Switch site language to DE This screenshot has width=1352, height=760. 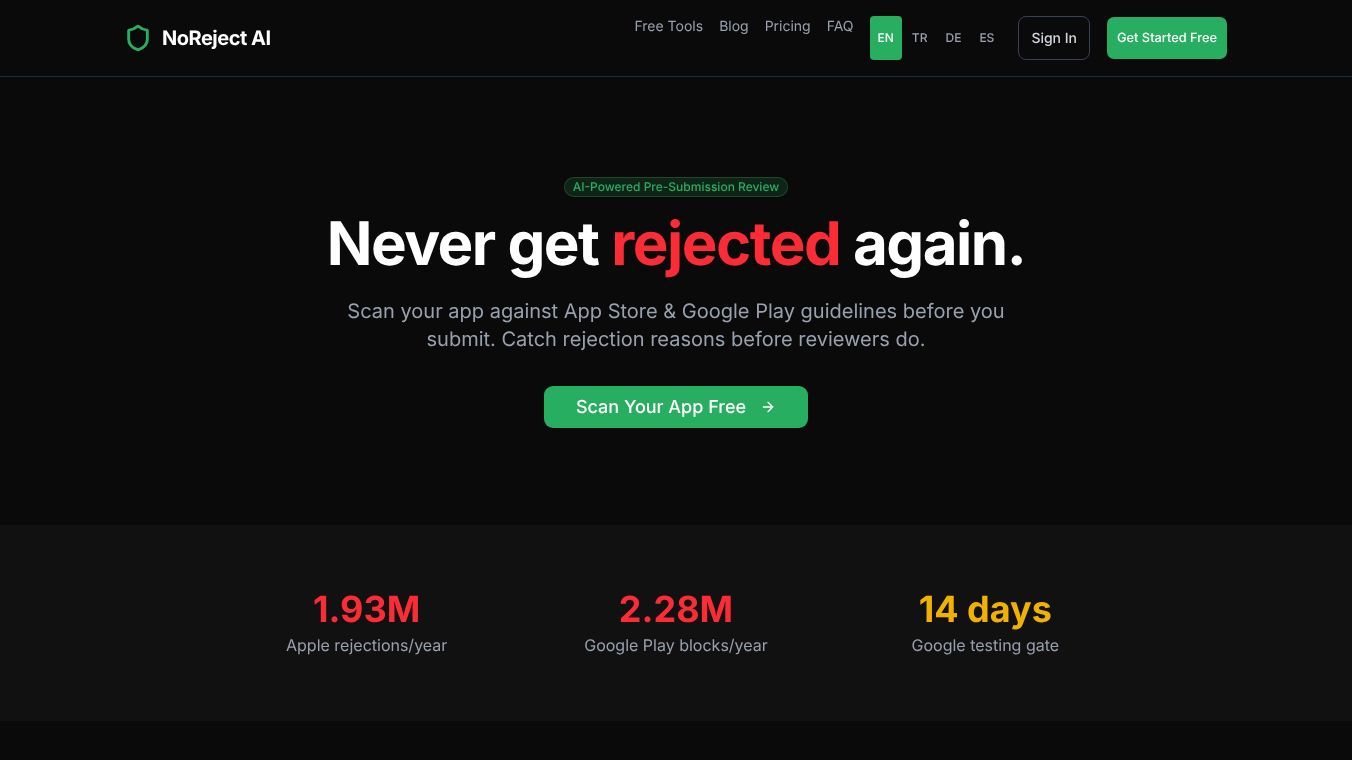[953, 38]
